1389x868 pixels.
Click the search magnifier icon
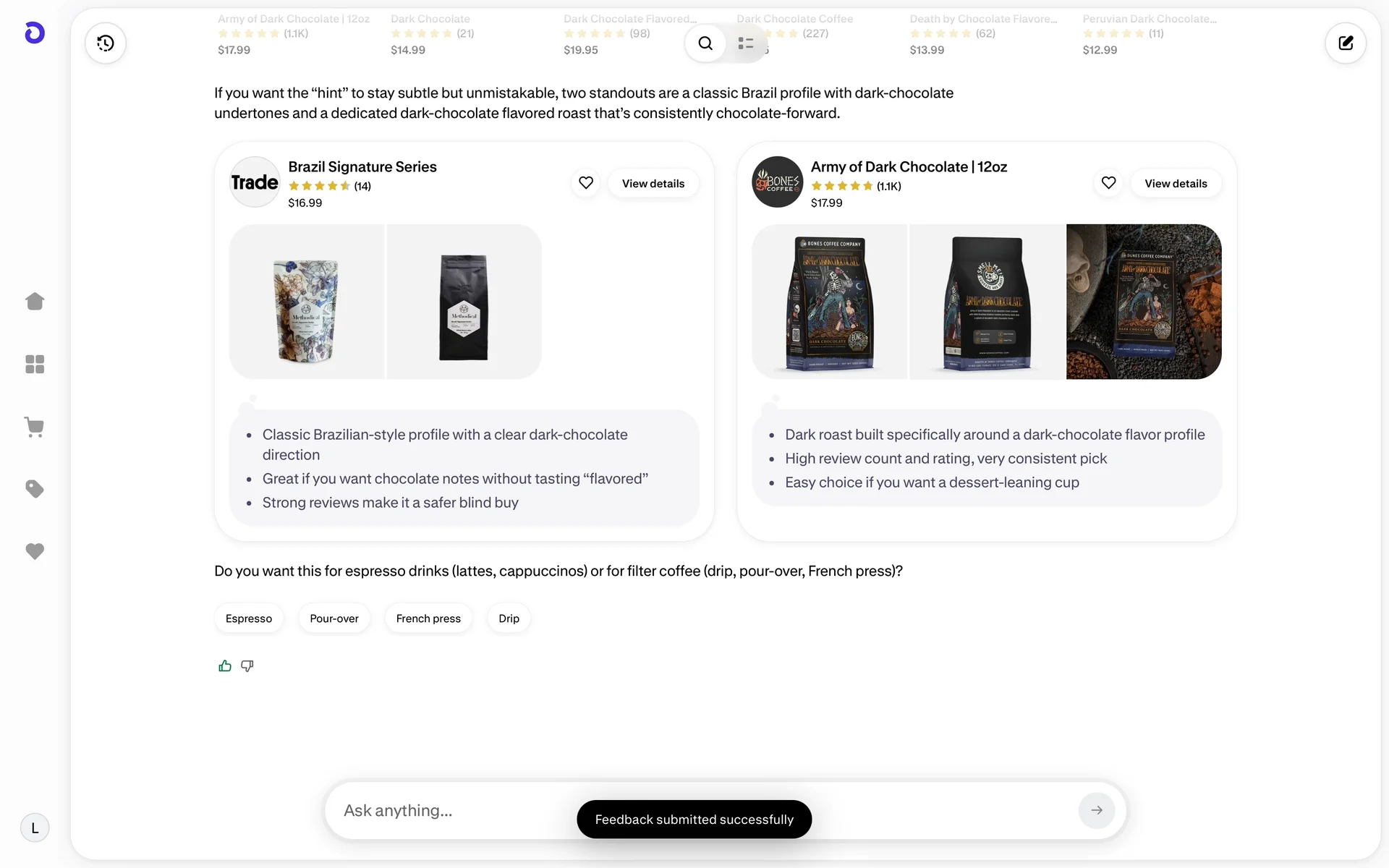(x=705, y=43)
